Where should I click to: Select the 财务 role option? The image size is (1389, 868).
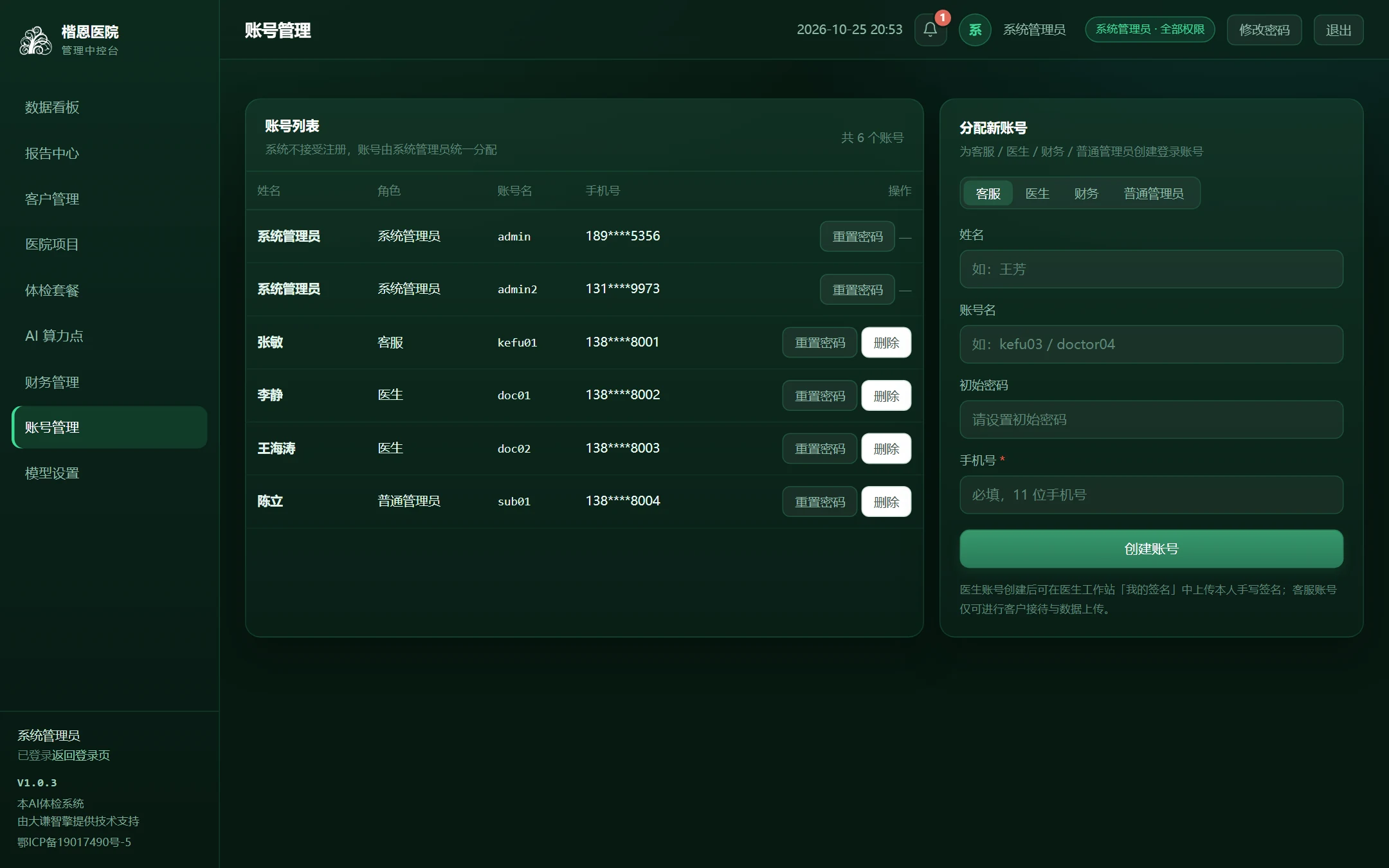click(x=1086, y=194)
